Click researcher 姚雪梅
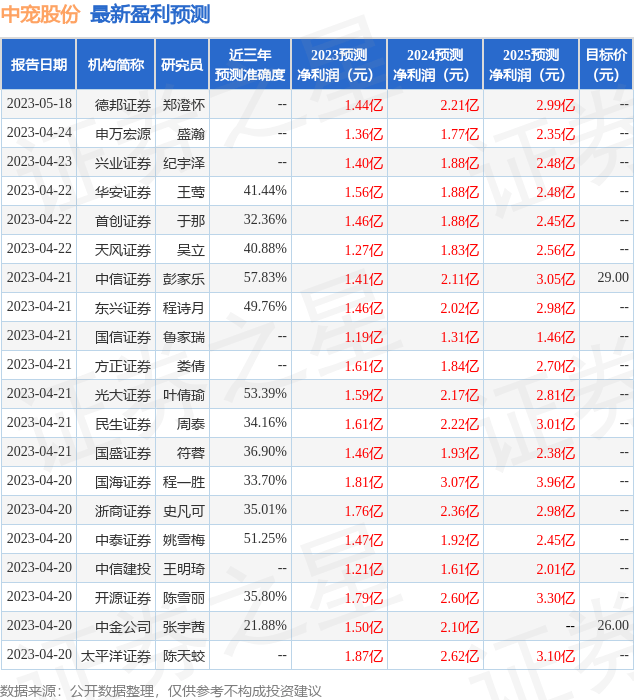This screenshot has width=634, height=700. [x=184, y=541]
